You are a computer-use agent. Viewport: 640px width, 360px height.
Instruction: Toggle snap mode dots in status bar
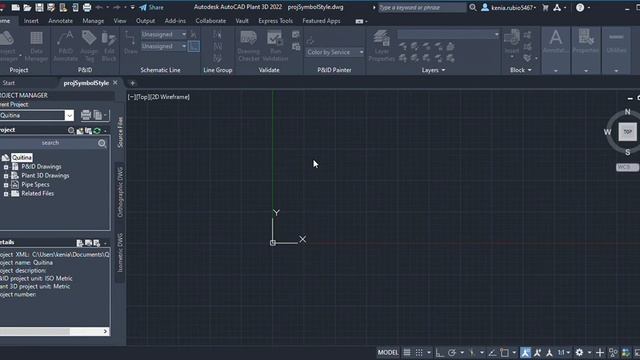pyautogui.click(x=419, y=353)
